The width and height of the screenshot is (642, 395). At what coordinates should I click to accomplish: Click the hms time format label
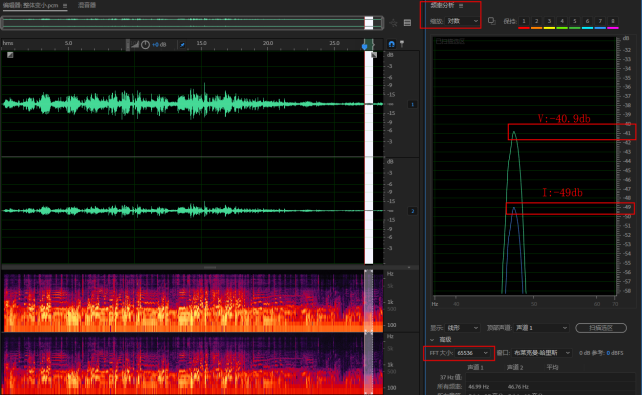(x=8, y=43)
